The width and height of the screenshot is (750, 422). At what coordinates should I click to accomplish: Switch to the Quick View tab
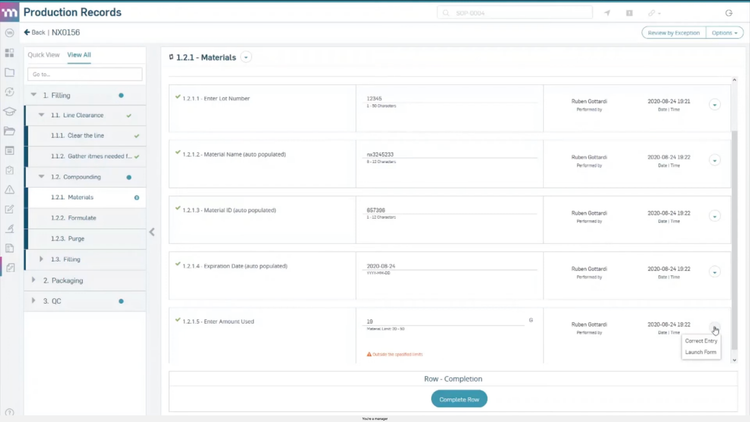point(44,55)
